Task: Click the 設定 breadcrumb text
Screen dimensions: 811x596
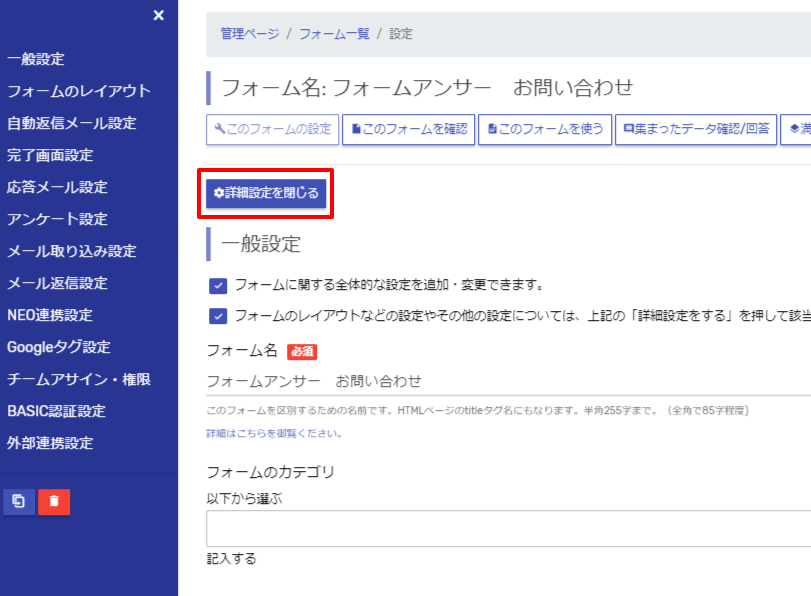Action: click(401, 34)
